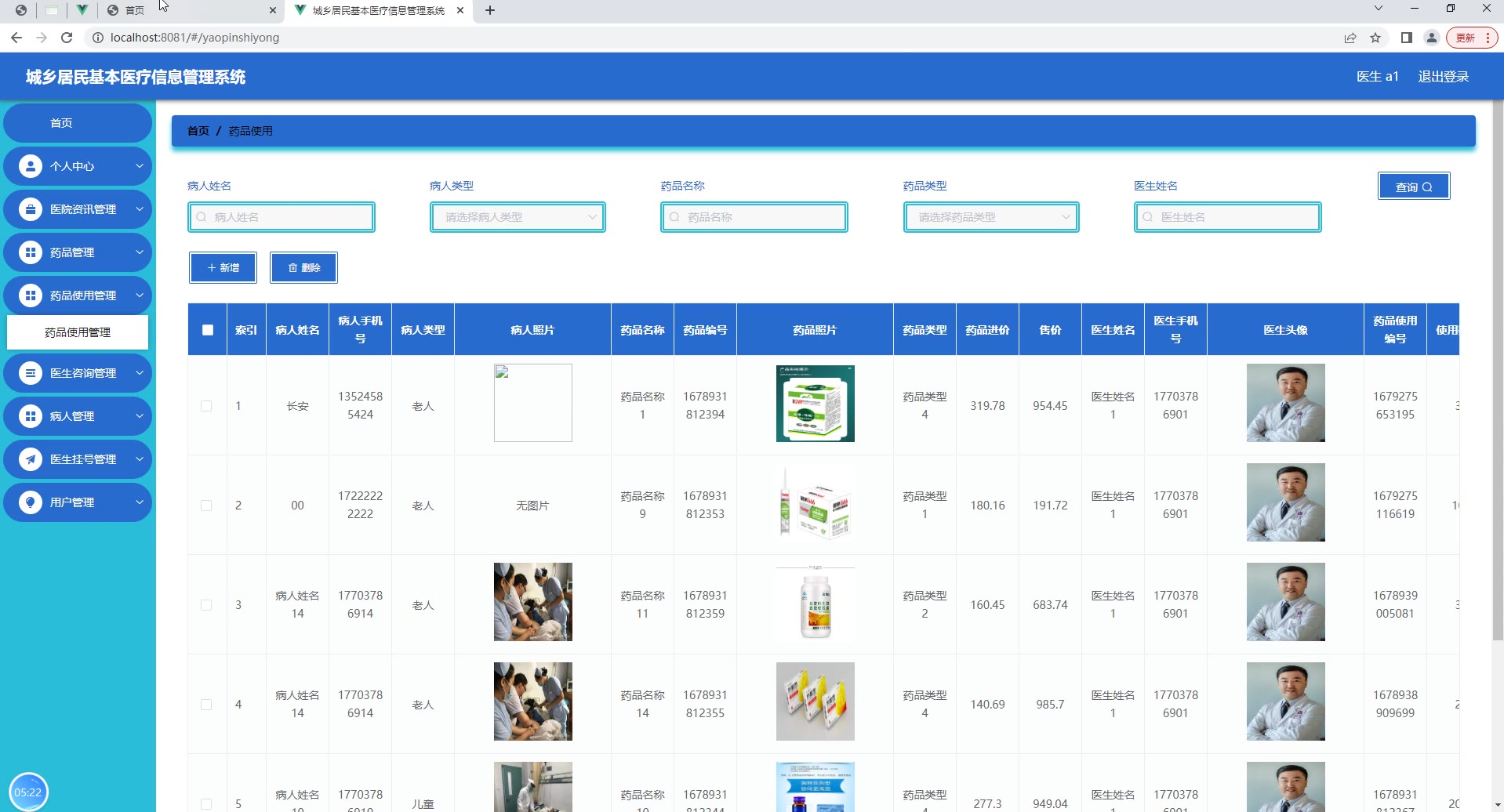Click the 病人管理 grid icon
Viewport: 1504px width, 812px height.
pos(30,416)
